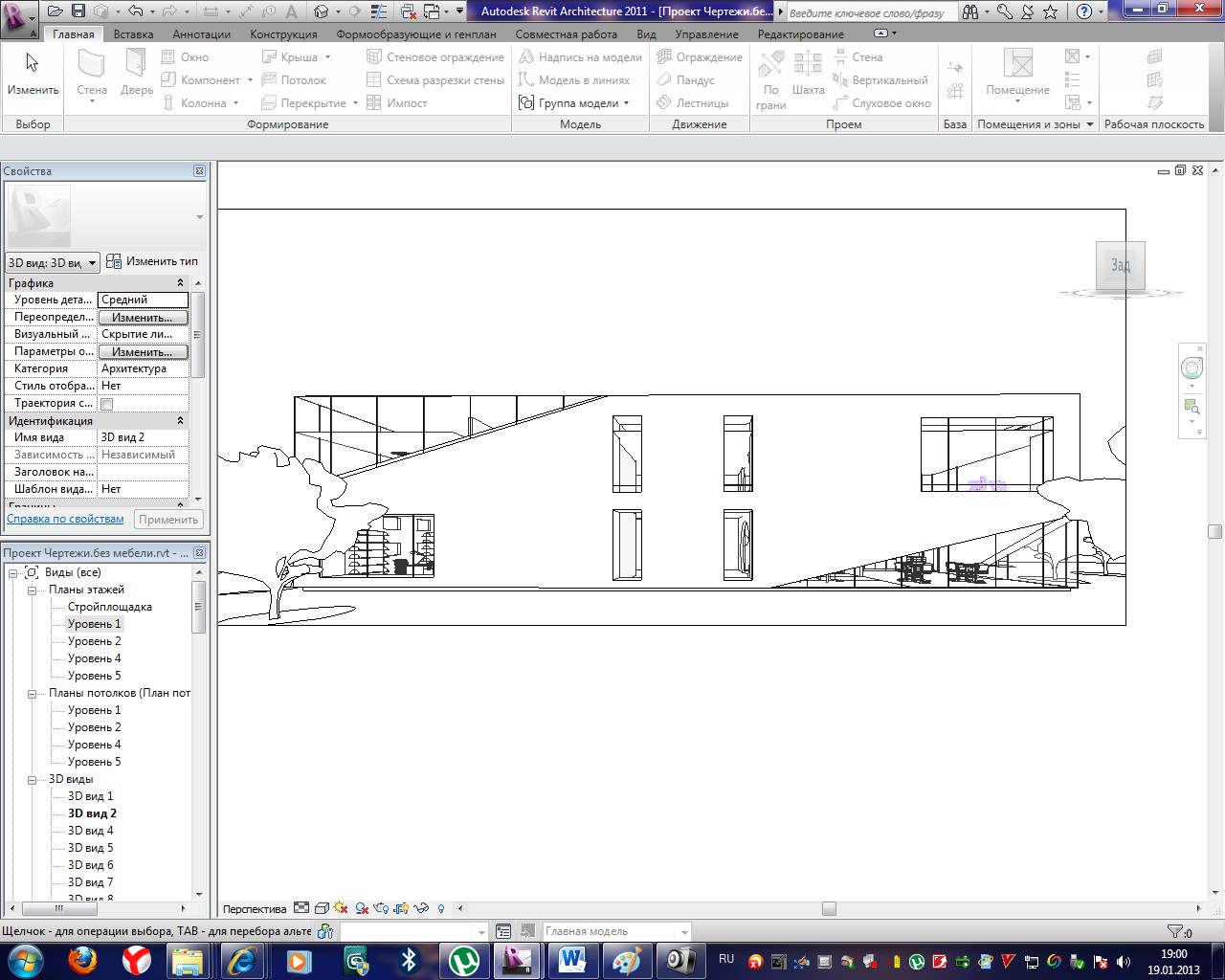Switch to the Конструкция ribbon tab

point(283,34)
